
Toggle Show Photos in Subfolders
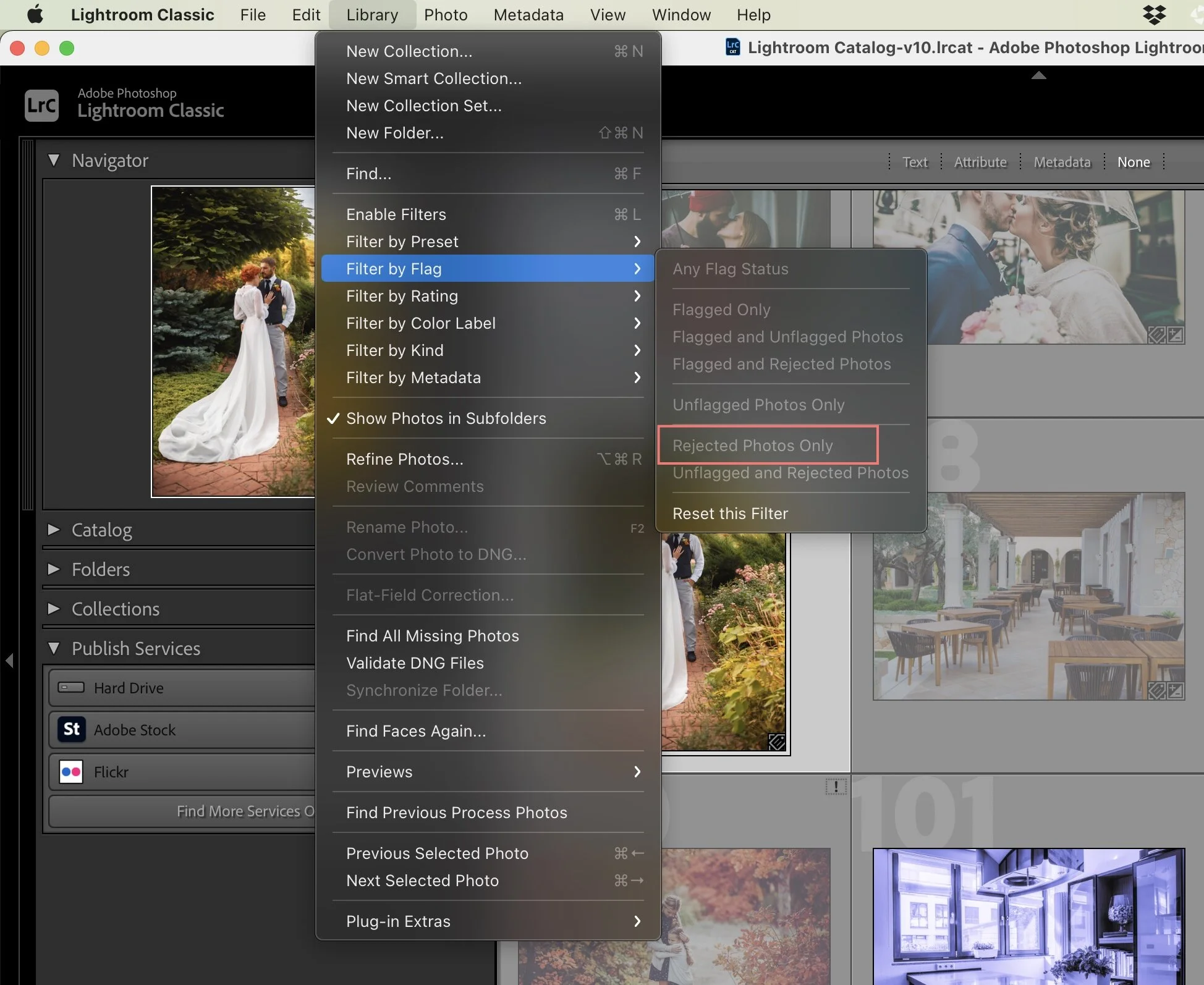[446, 418]
